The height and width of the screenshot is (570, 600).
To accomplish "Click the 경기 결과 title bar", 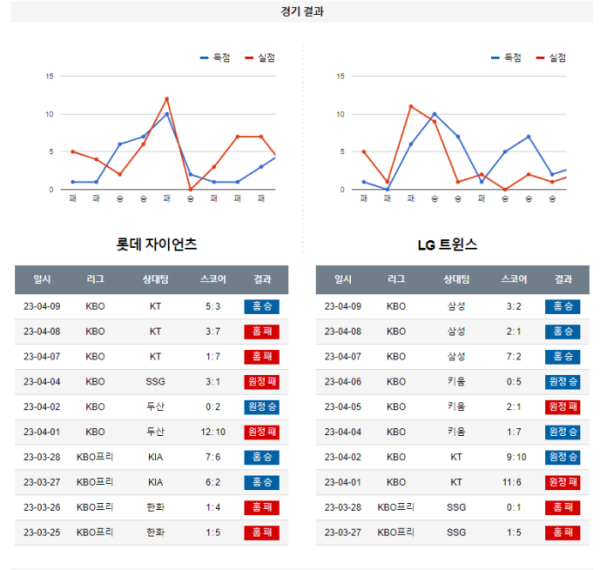I will (x=302, y=11).
